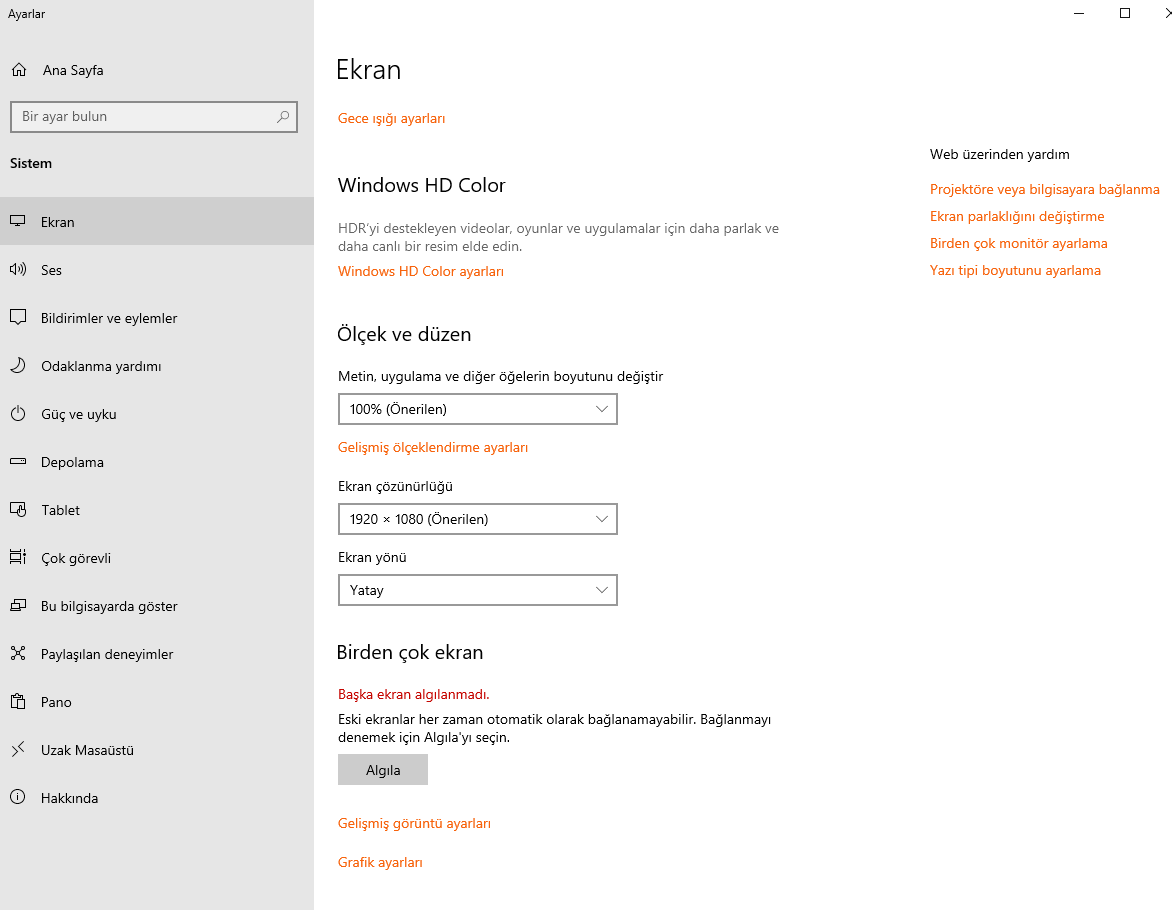Open the scaling dropdown showing 100% (Önerilen)
The height and width of the screenshot is (910, 1172).
pyautogui.click(x=478, y=409)
